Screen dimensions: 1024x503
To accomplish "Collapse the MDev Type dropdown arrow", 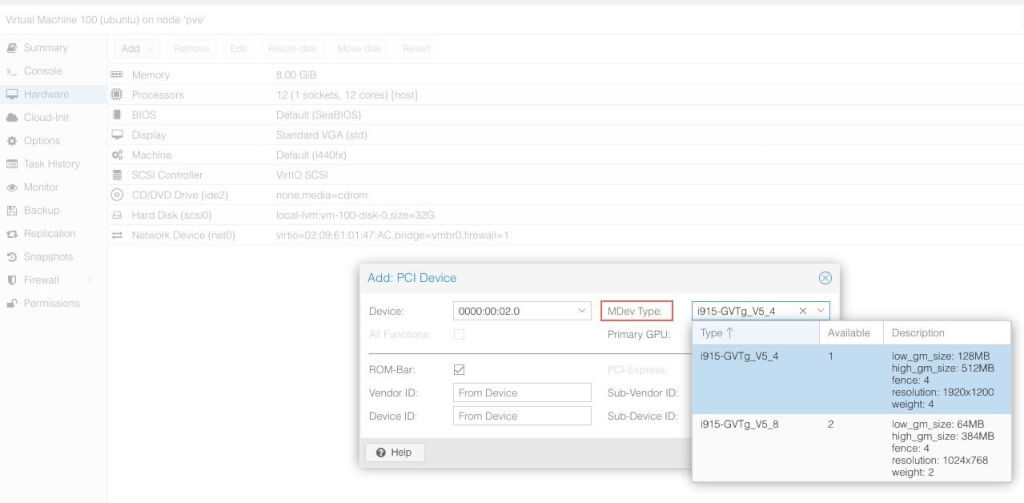I will [820, 311].
